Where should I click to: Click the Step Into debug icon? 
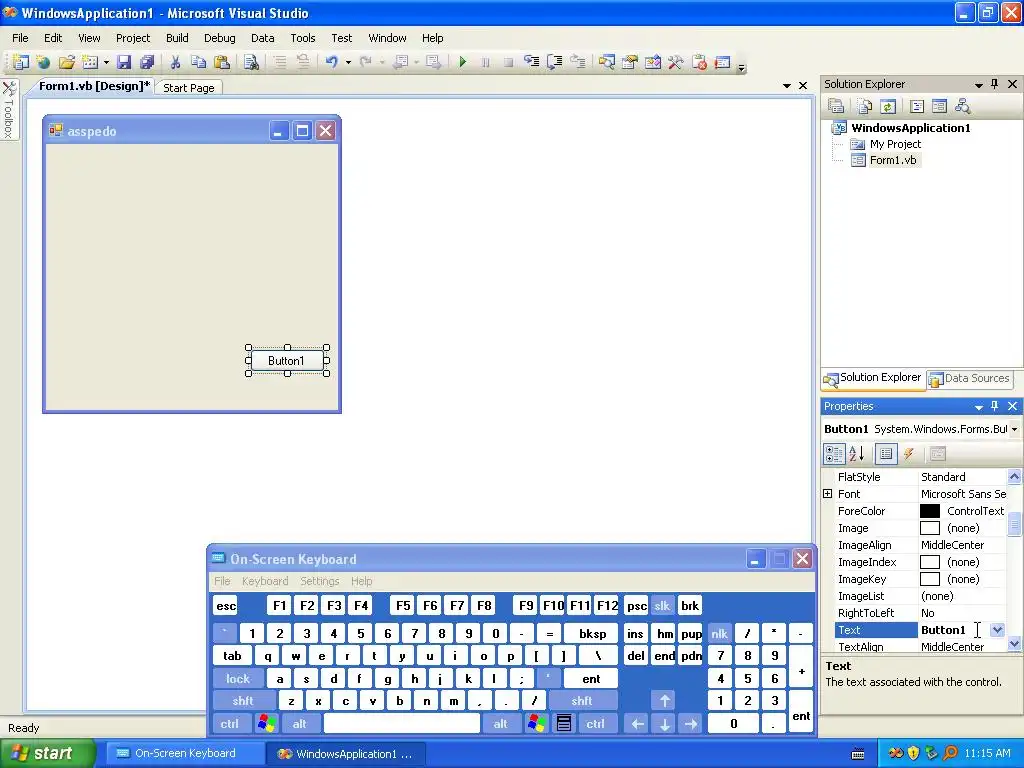pyautogui.click(x=532, y=62)
